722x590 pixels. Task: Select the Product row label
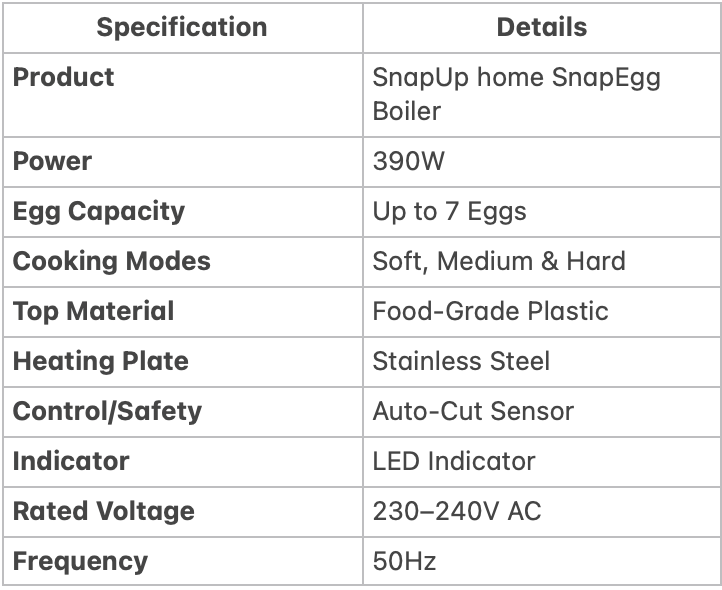(x=64, y=77)
